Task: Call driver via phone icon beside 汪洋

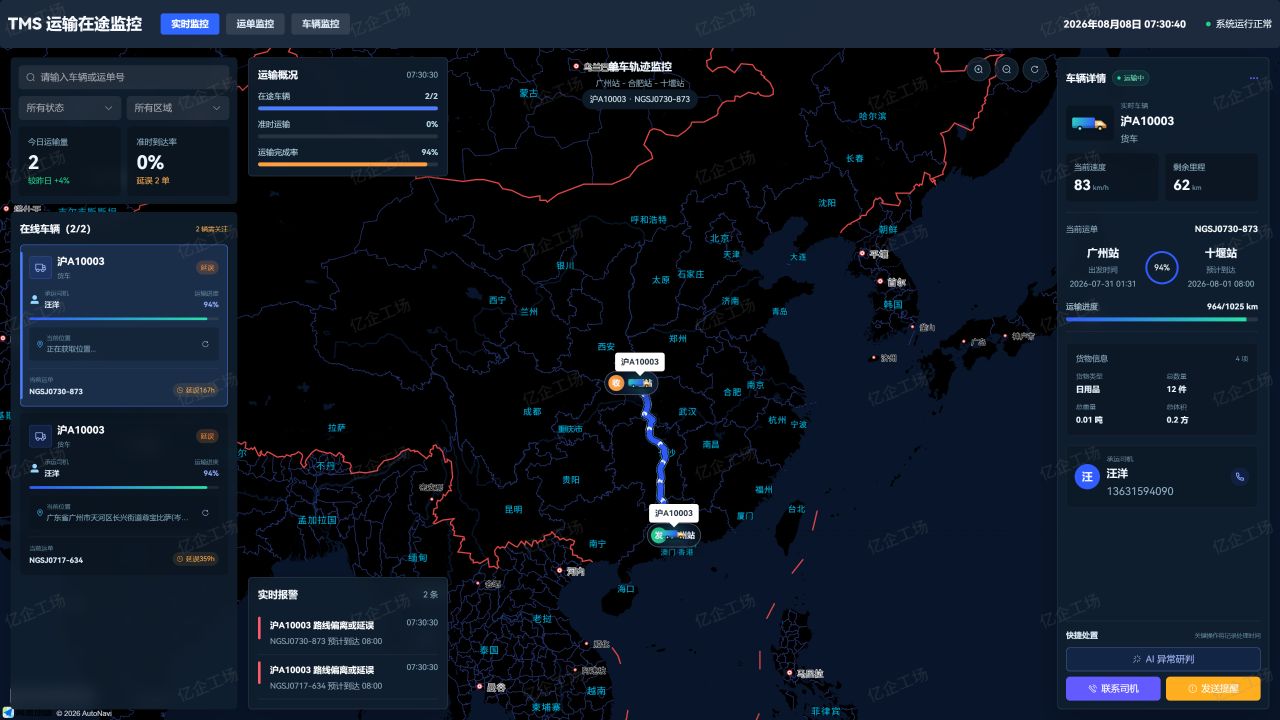Action: (1240, 477)
